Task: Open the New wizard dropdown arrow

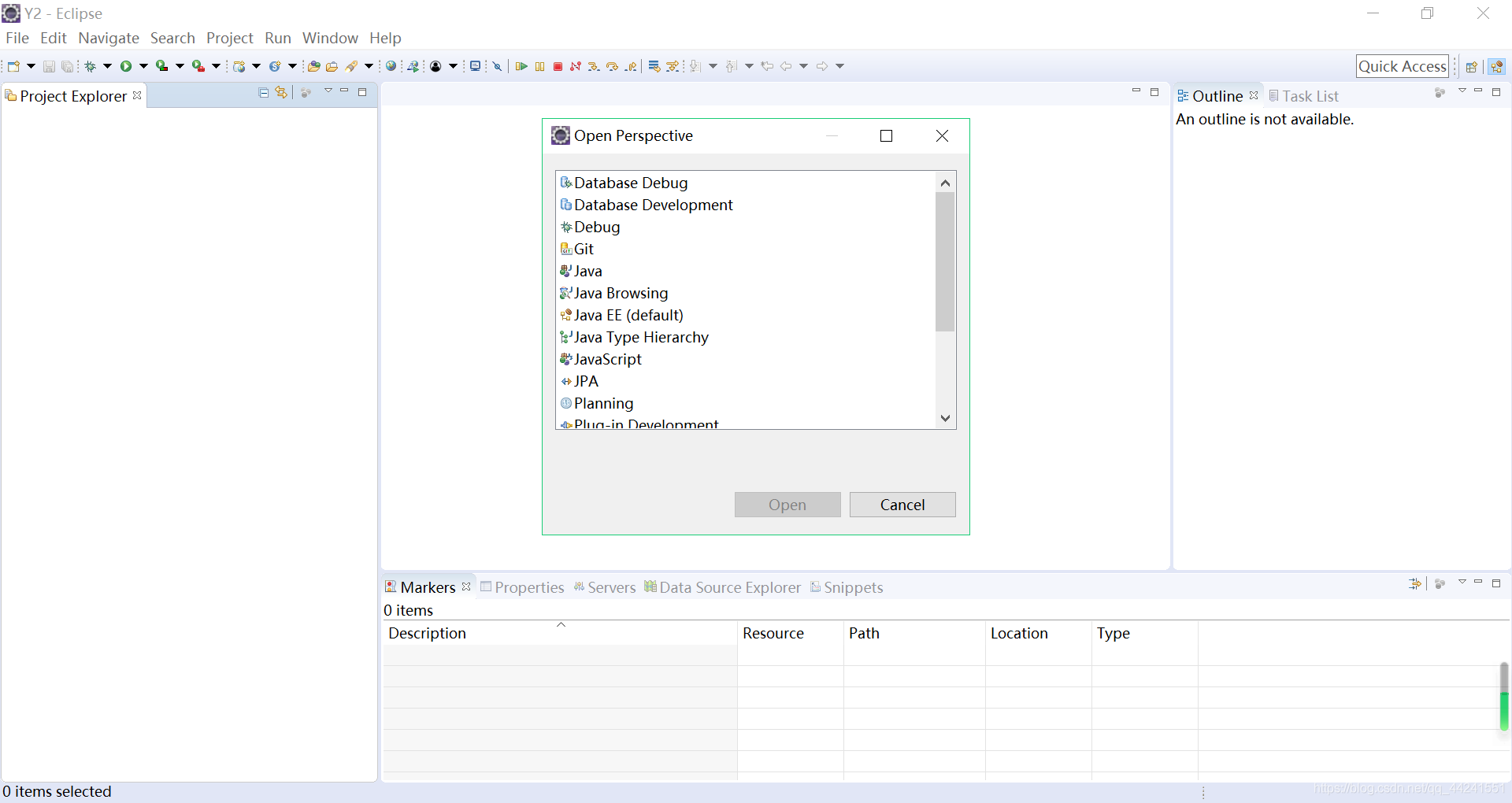Action: click(31, 66)
